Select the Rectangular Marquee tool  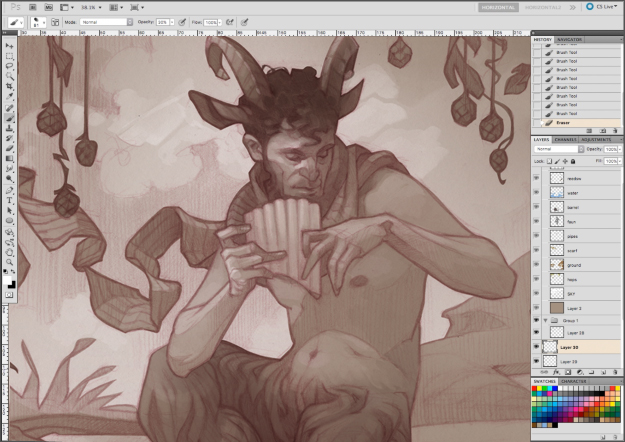coord(9,56)
